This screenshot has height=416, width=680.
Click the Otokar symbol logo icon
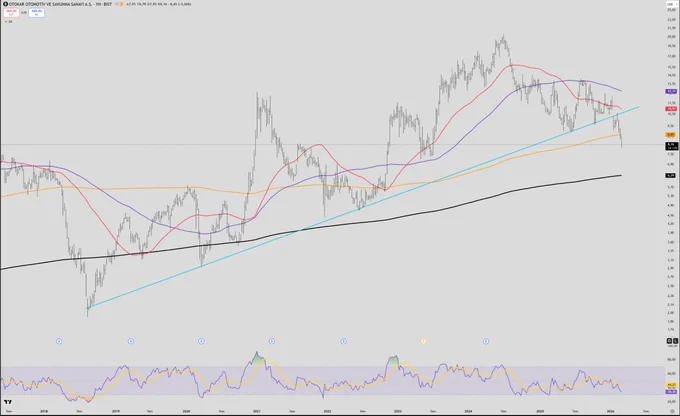(x=5, y=4)
